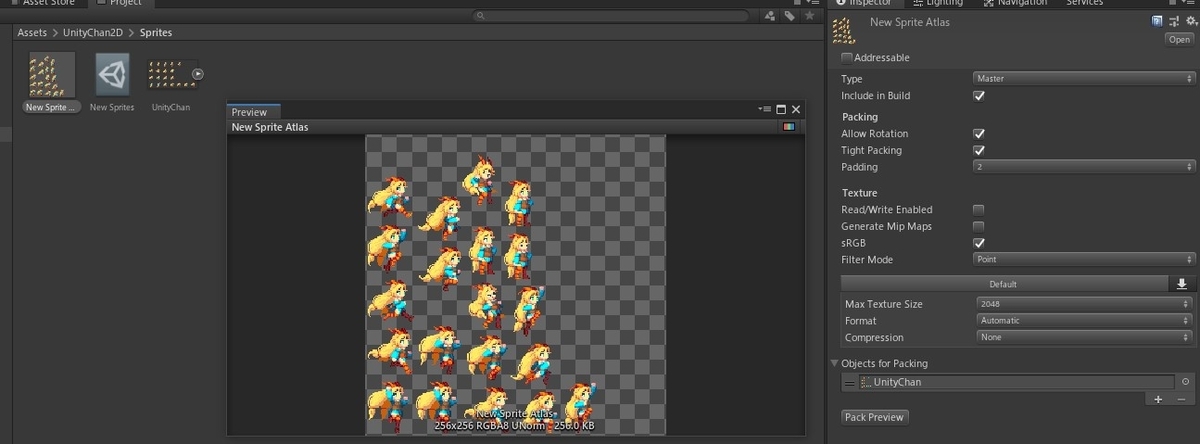This screenshot has width=1200, height=444.
Task: Close the Preview window
Action: pos(797,109)
